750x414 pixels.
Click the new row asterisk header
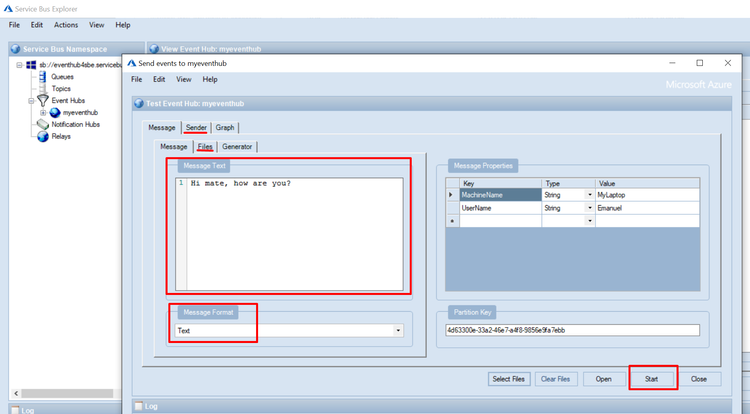(x=452, y=221)
